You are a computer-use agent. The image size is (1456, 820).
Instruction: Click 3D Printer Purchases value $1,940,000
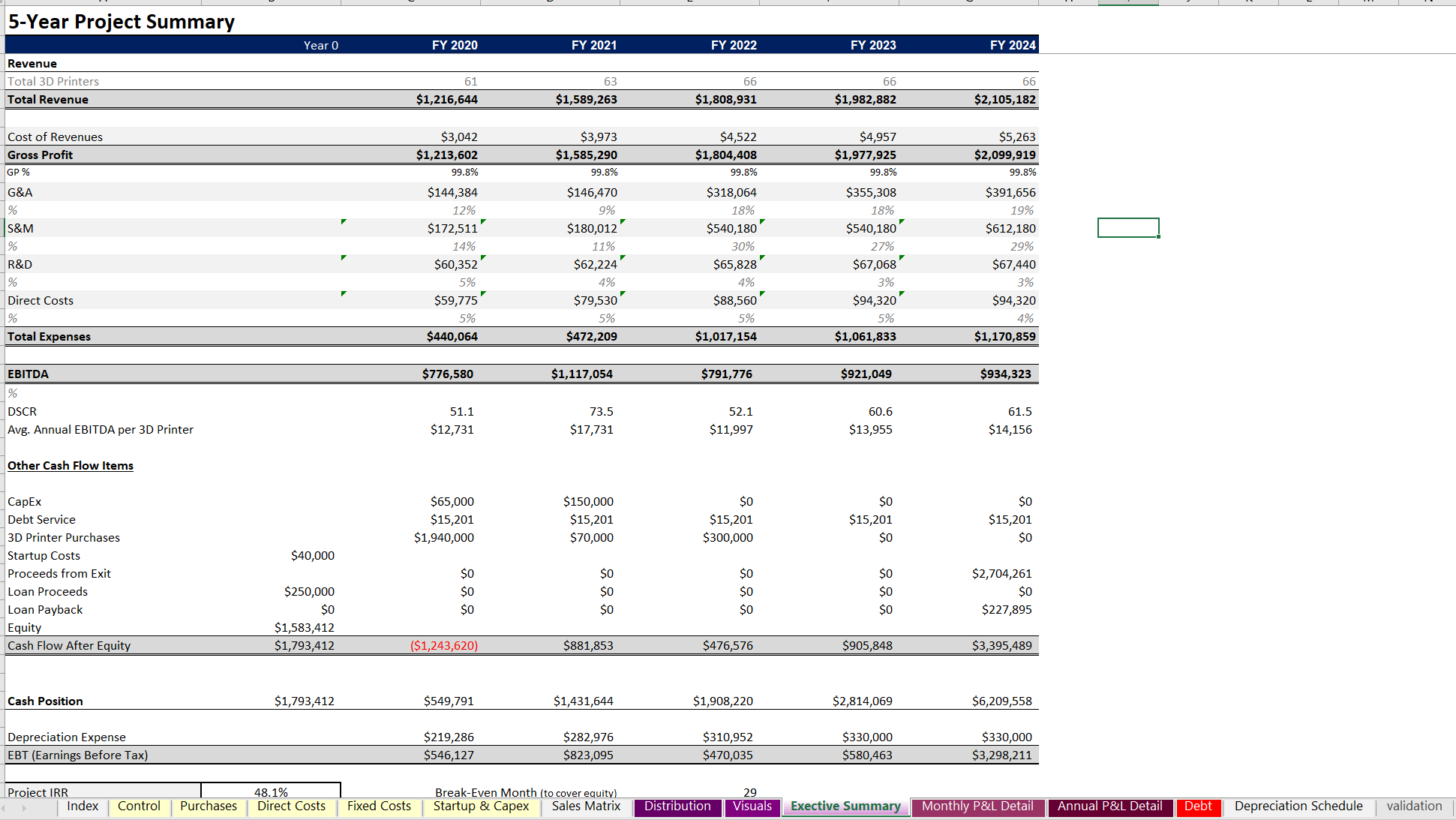tap(444, 537)
